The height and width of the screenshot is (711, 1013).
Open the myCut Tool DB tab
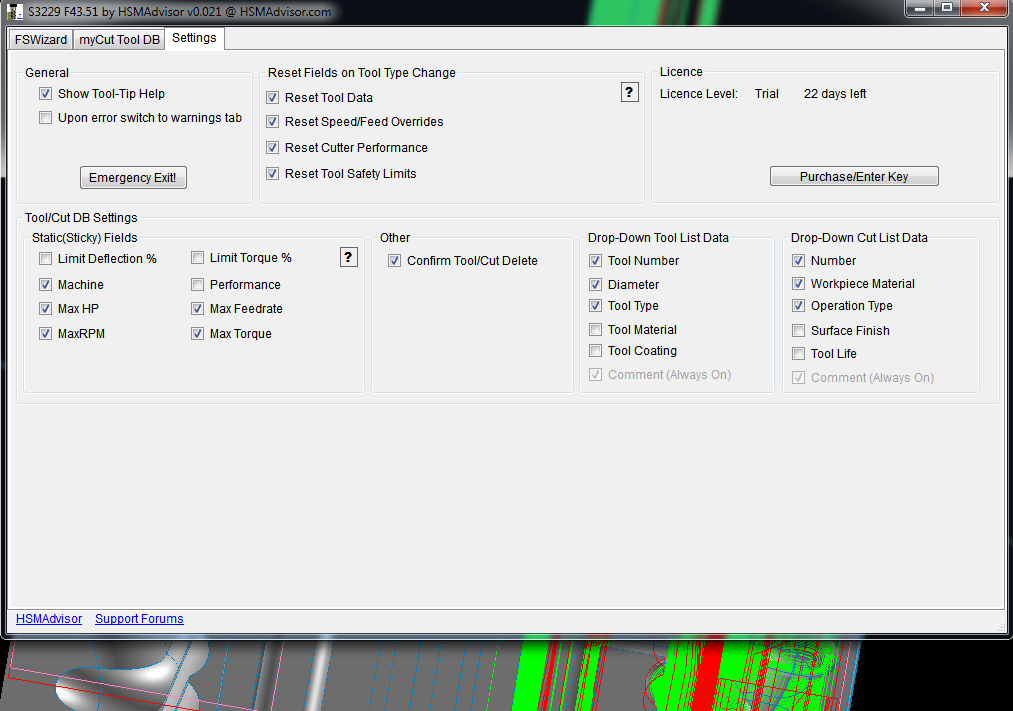[x=119, y=40]
